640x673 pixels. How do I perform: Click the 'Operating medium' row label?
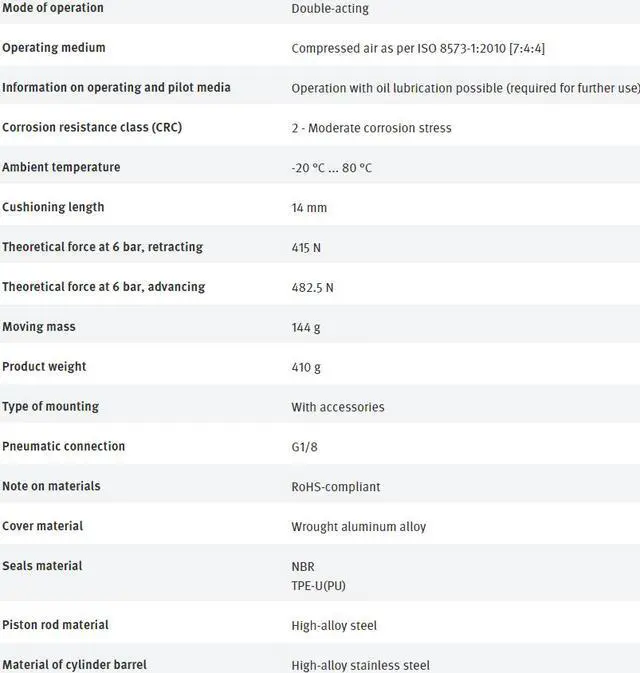pyautogui.click(x=53, y=48)
